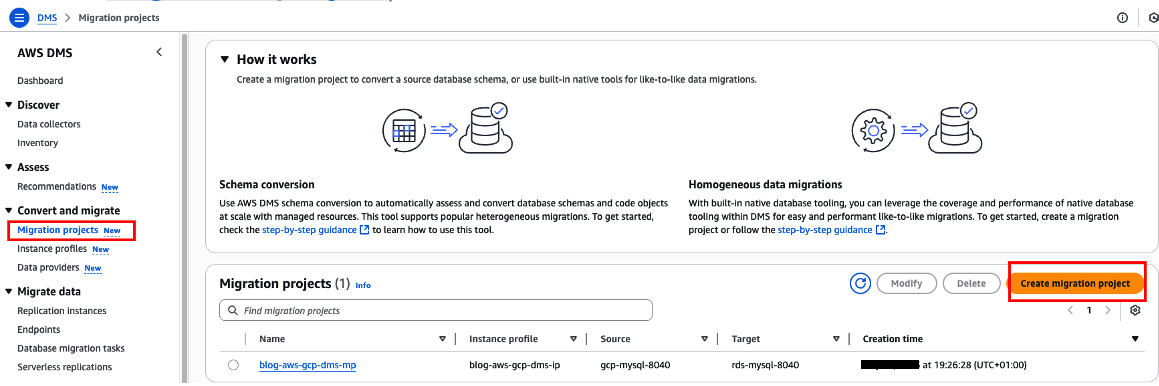Open blog-aws-gcp-dms-mp project link

click(308, 365)
